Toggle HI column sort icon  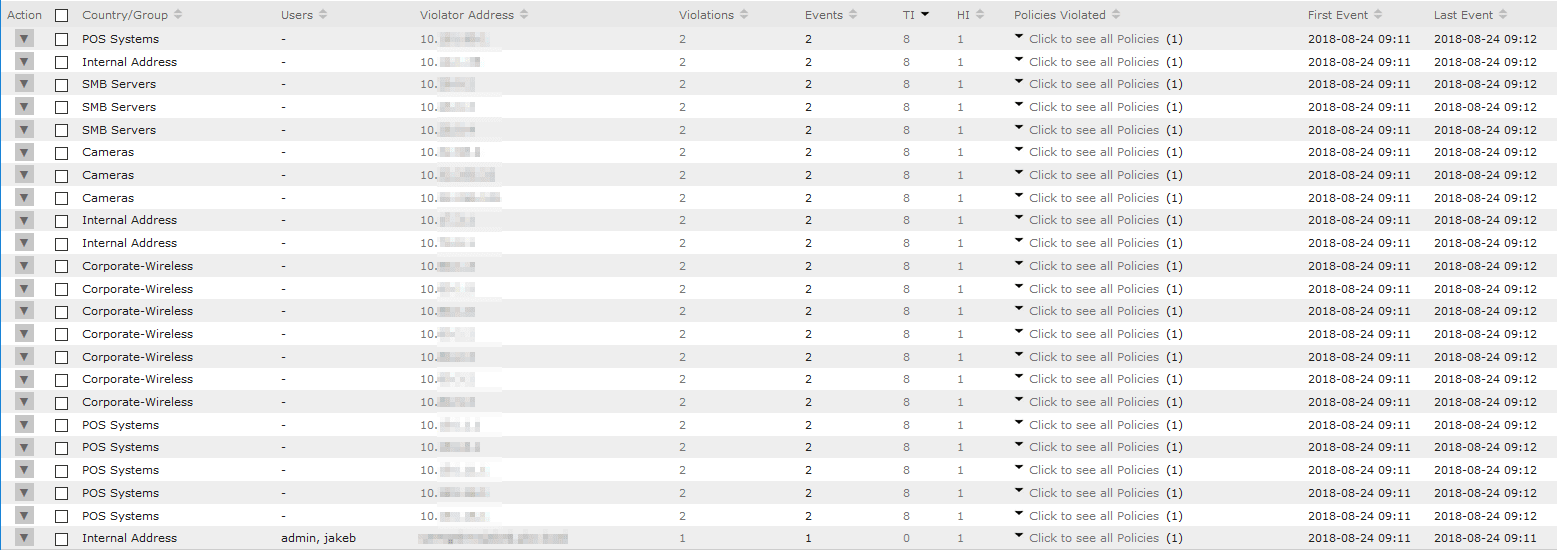pos(980,15)
